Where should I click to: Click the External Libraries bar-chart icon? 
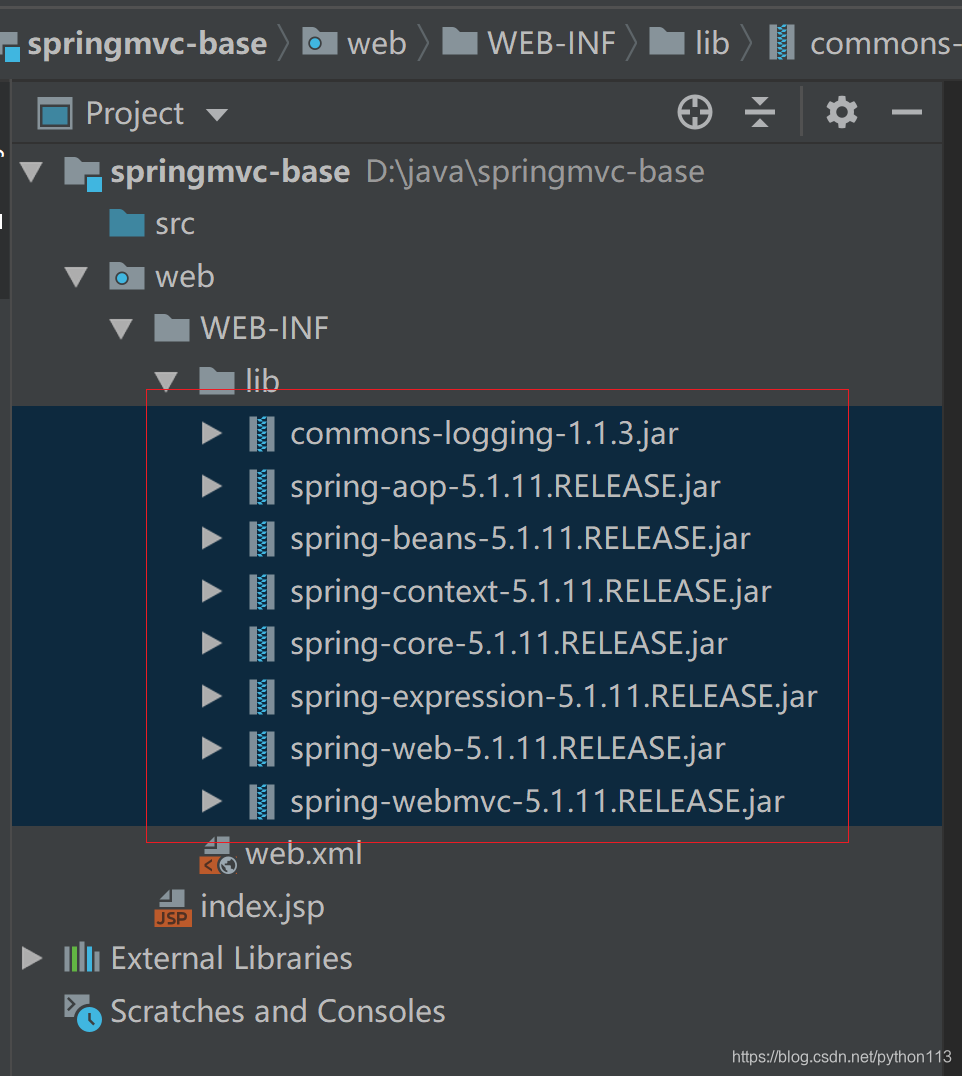tap(82, 957)
